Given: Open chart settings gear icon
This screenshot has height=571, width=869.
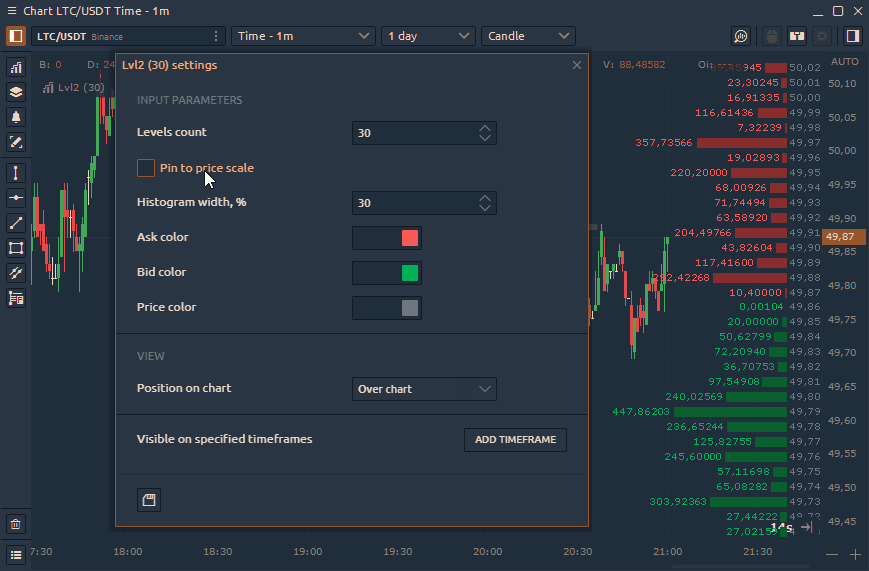Looking at the screenshot, I should coord(822,36).
